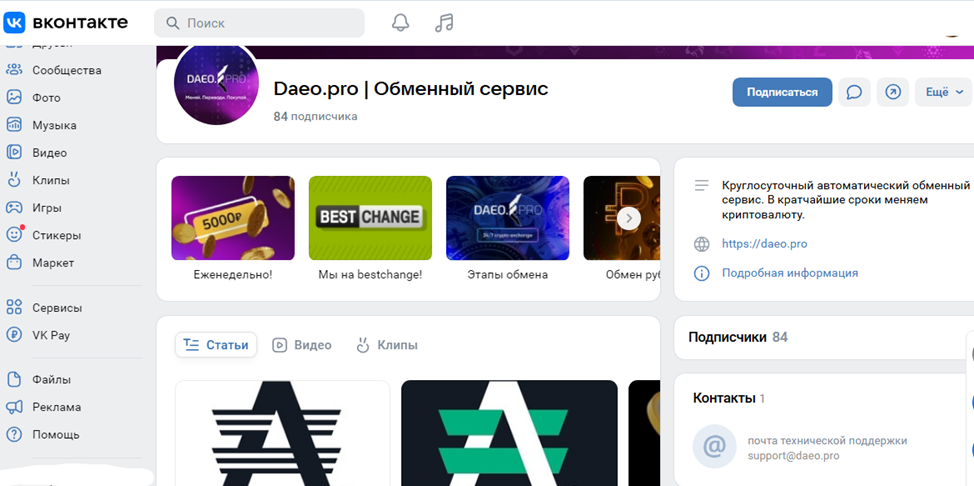Open Сообщества in the left menu
The height and width of the screenshot is (486, 974).
[x=66, y=70]
